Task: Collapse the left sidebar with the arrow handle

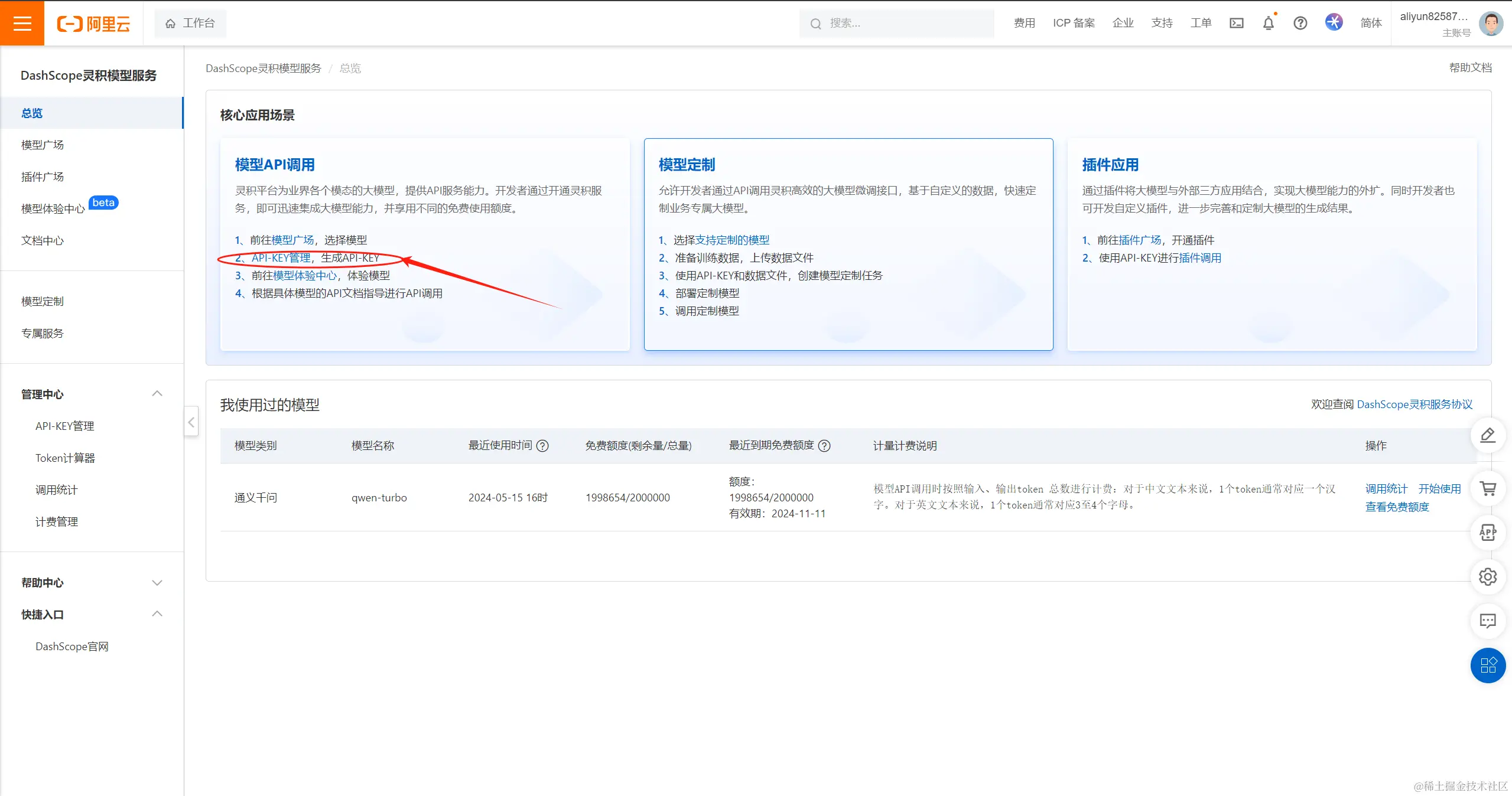Action: click(x=191, y=422)
